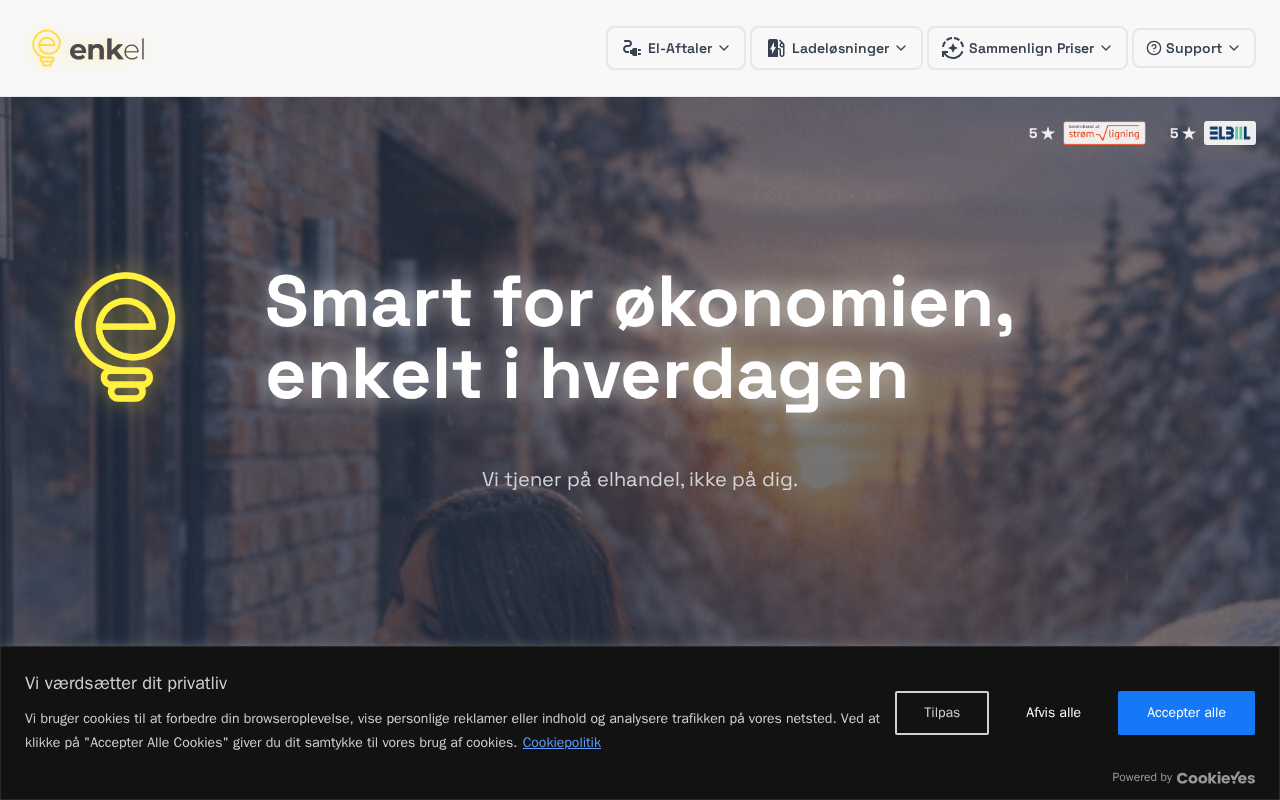Open the Sammenlign Priser menu

(1027, 48)
